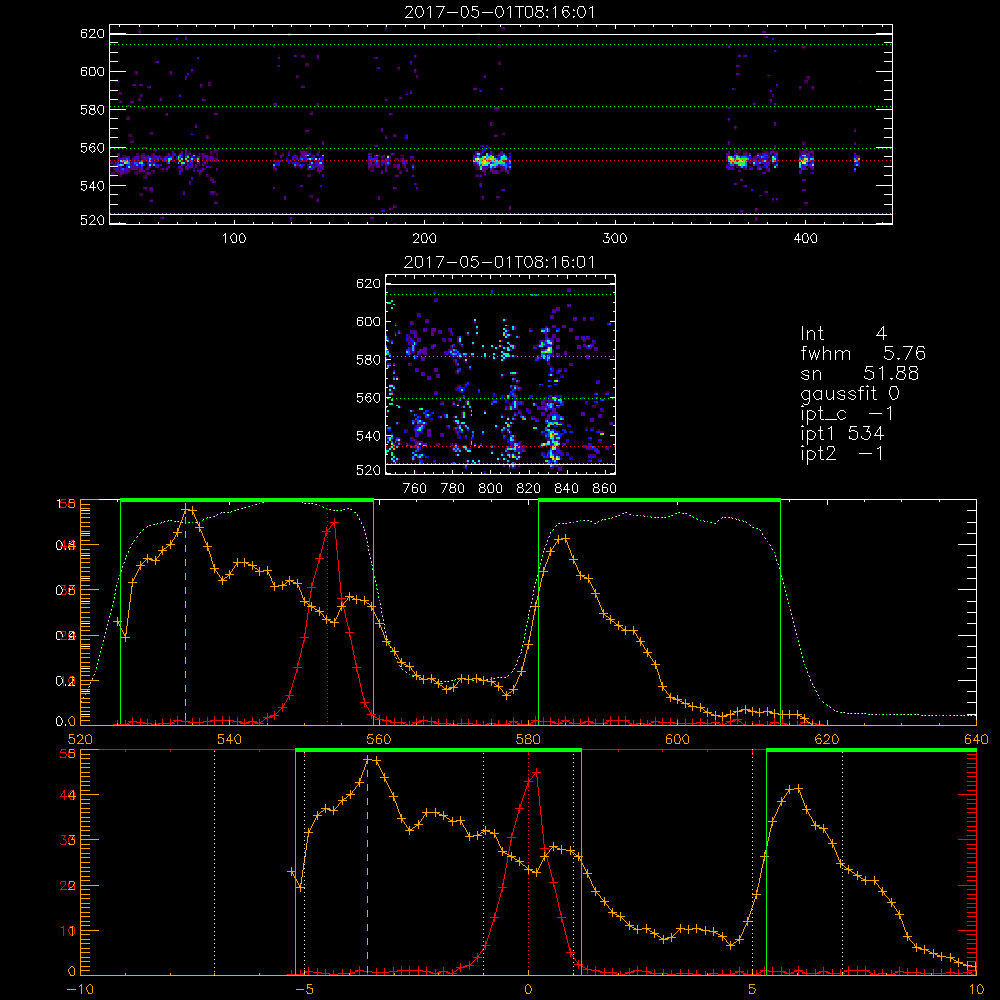Click x-axis label 520 on profile plot
Screen dimensions: 1000x1000
(x=80, y=740)
